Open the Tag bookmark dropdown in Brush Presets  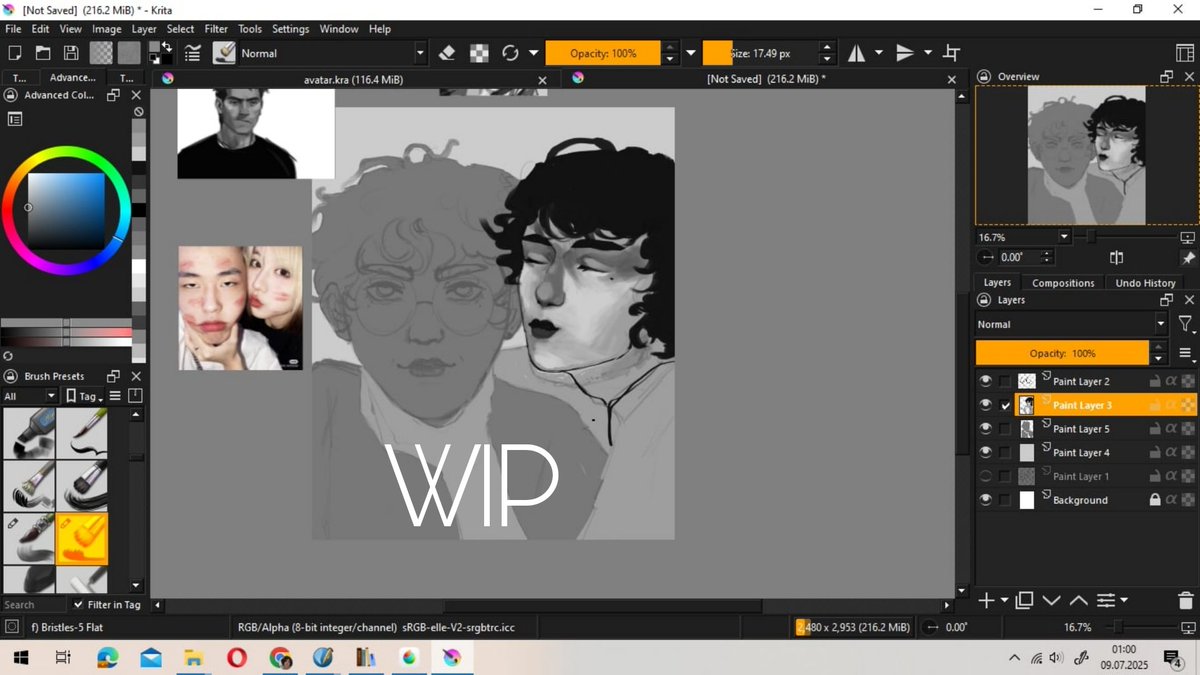click(x=85, y=396)
